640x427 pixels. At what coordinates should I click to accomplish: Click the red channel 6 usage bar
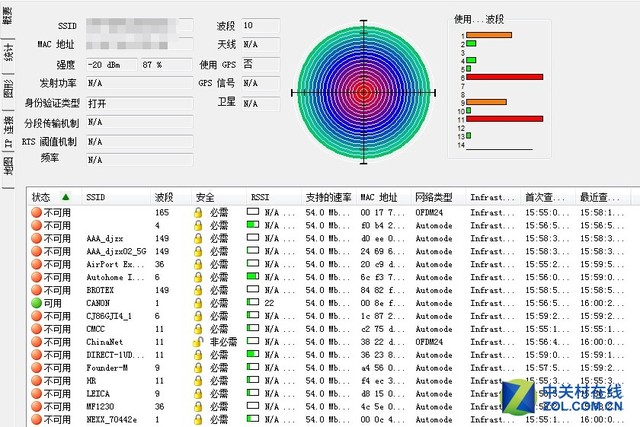(504, 77)
